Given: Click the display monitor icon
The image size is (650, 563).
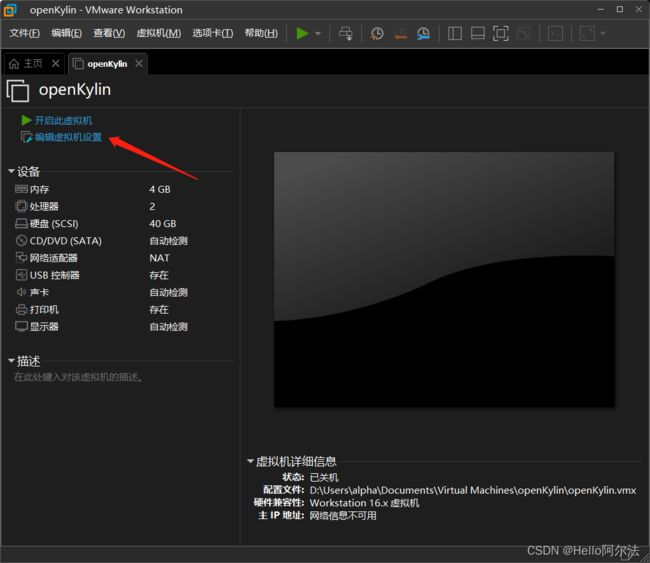Looking at the screenshot, I should coord(21,326).
